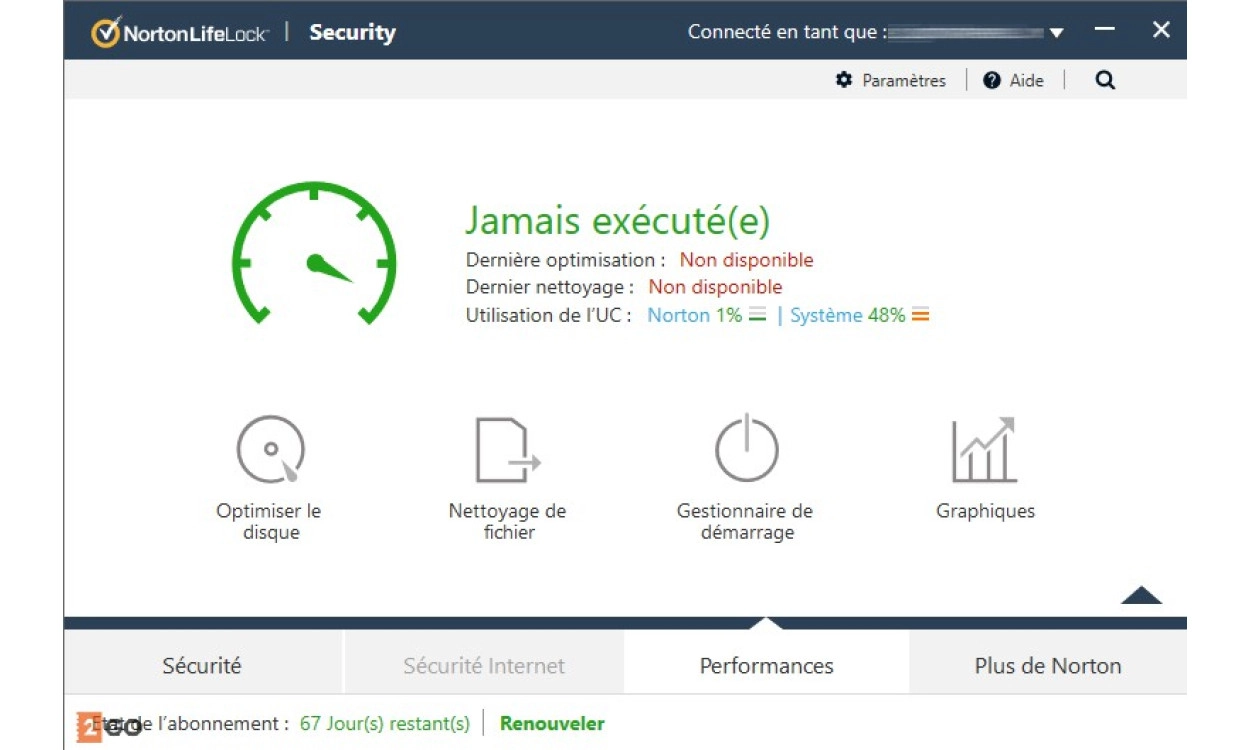
Task: Click the search magnifier icon
Action: click(1104, 81)
